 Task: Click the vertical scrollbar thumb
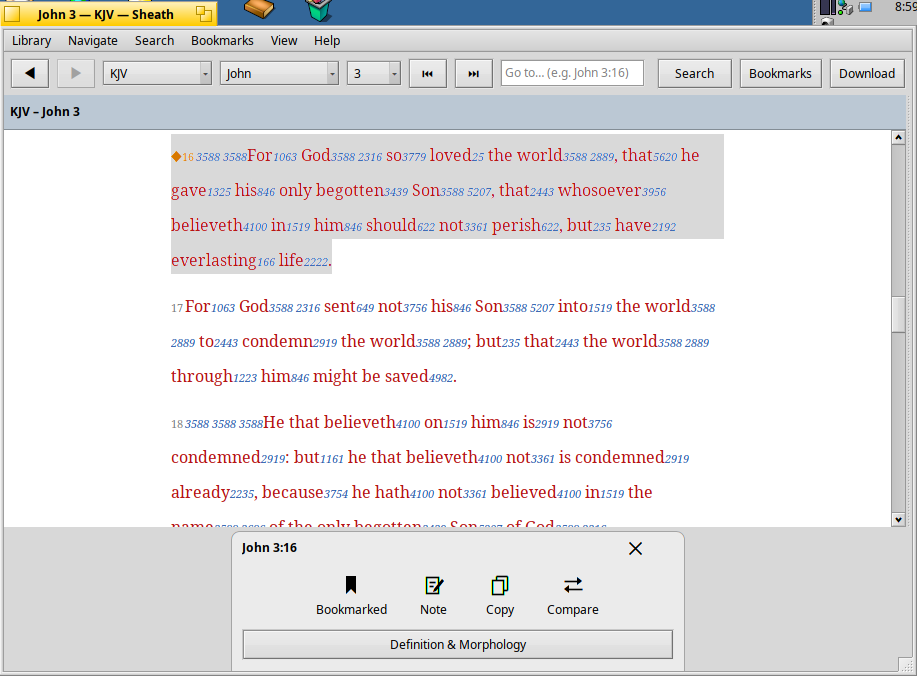tap(898, 315)
